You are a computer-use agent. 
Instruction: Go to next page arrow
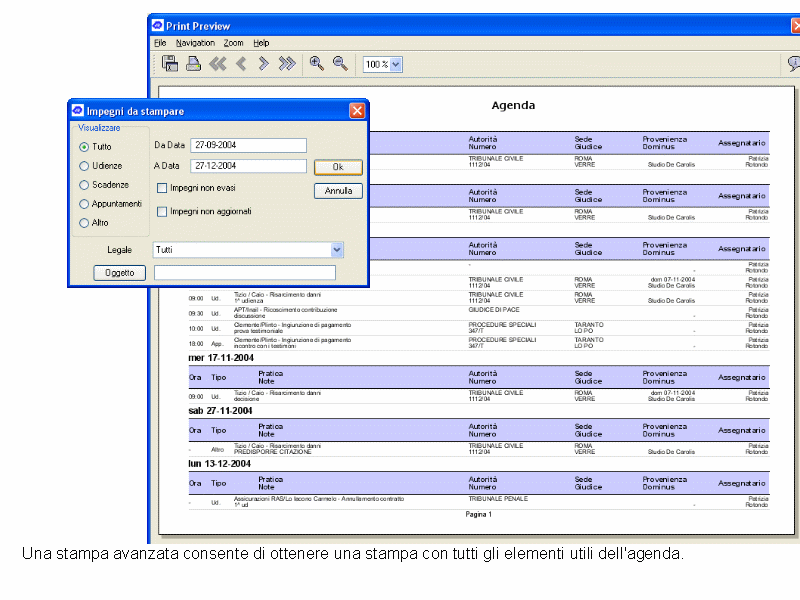point(263,64)
